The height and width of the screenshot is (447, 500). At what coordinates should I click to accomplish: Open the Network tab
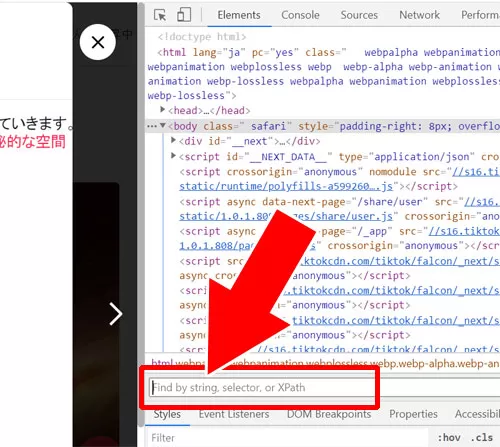419,15
